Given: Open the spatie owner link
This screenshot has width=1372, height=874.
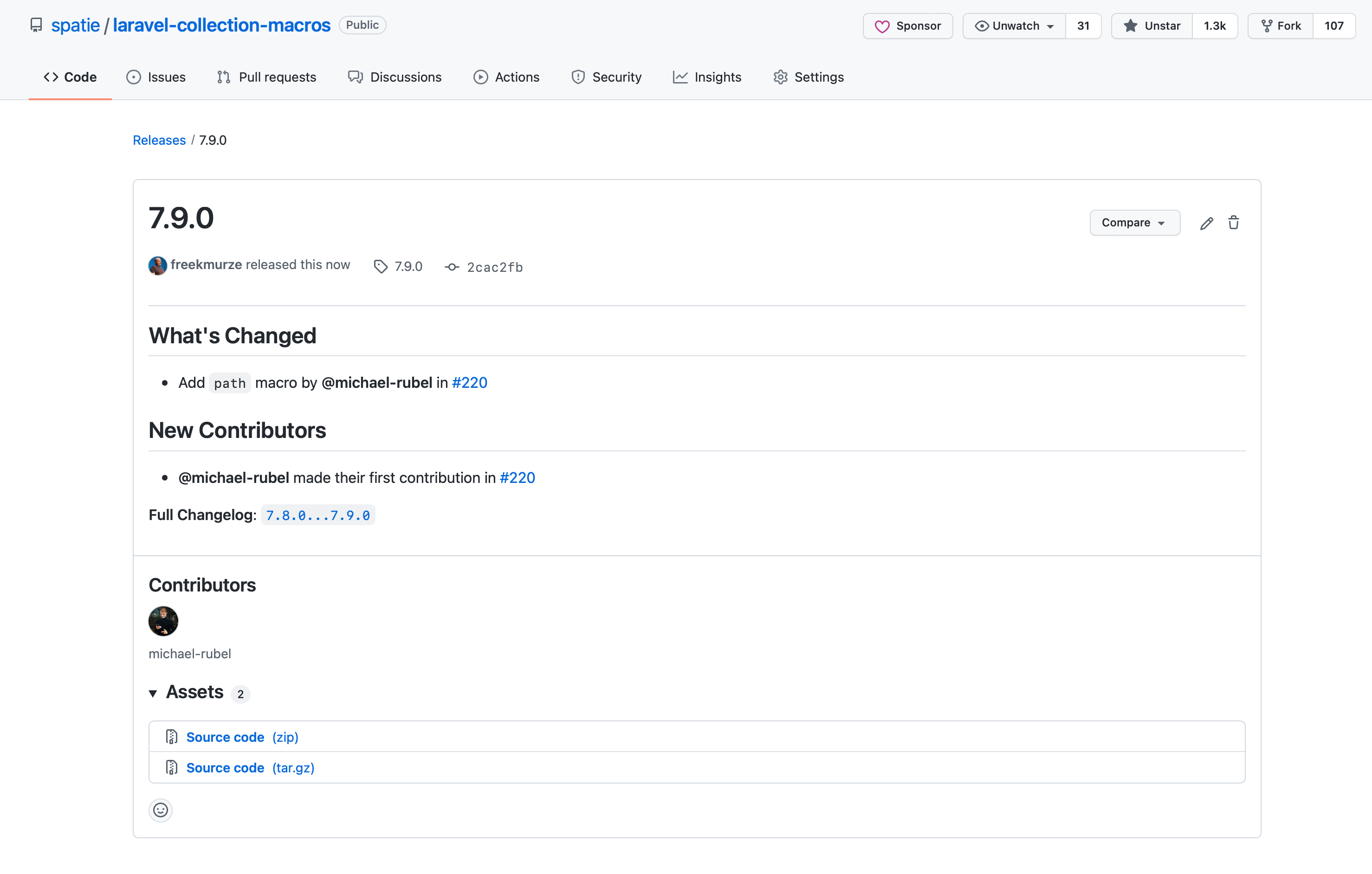Looking at the screenshot, I should pyautogui.click(x=75, y=25).
